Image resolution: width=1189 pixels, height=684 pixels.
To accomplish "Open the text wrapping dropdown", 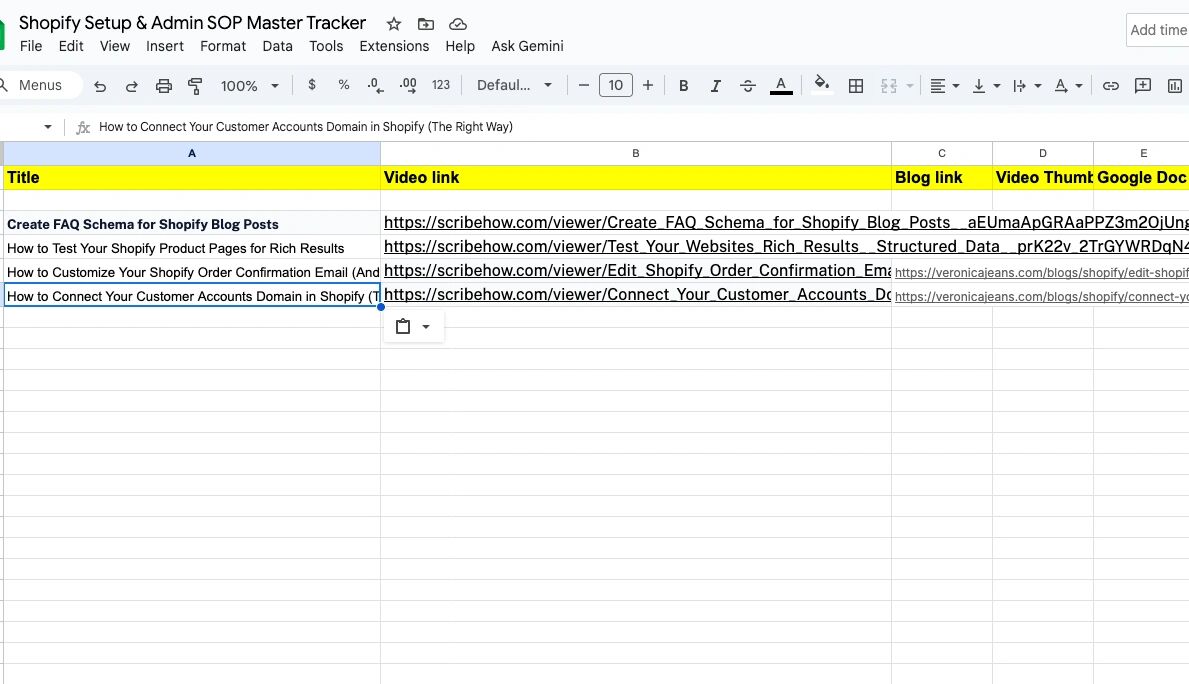I will pos(1027,86).
